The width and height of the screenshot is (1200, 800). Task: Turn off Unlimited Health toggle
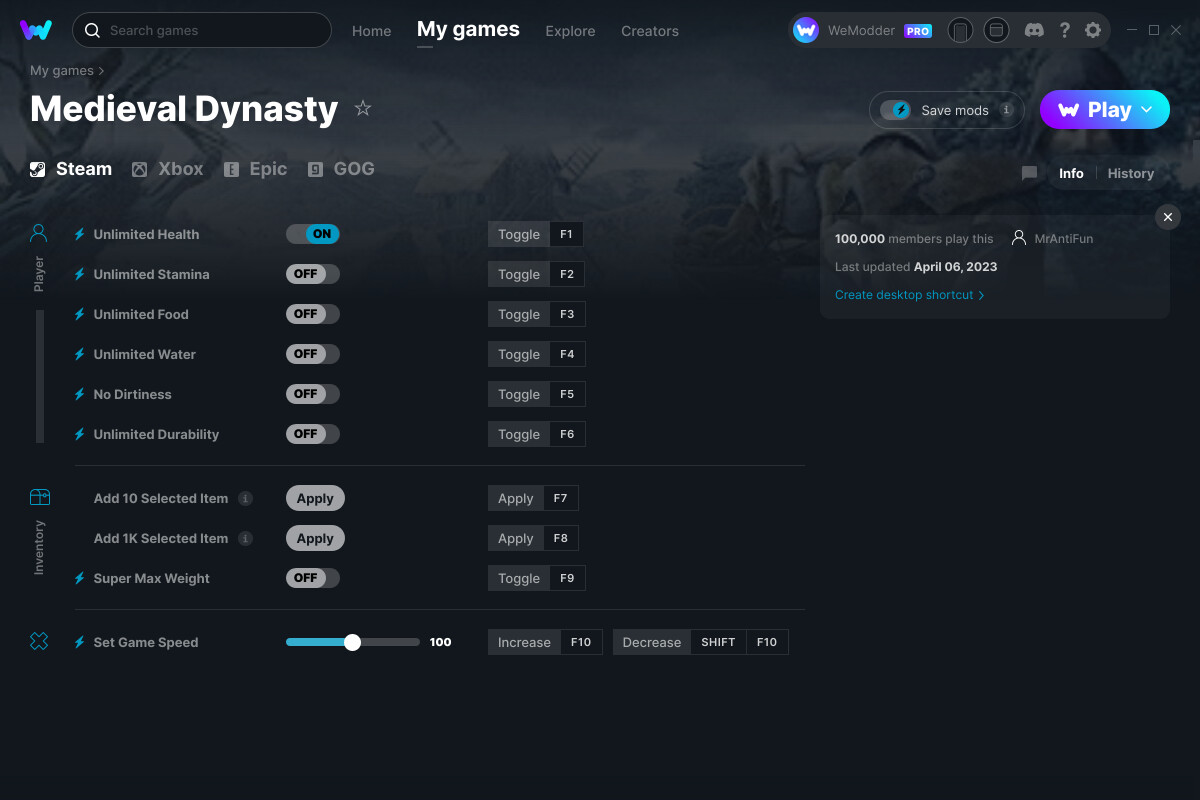coord(313,234)
